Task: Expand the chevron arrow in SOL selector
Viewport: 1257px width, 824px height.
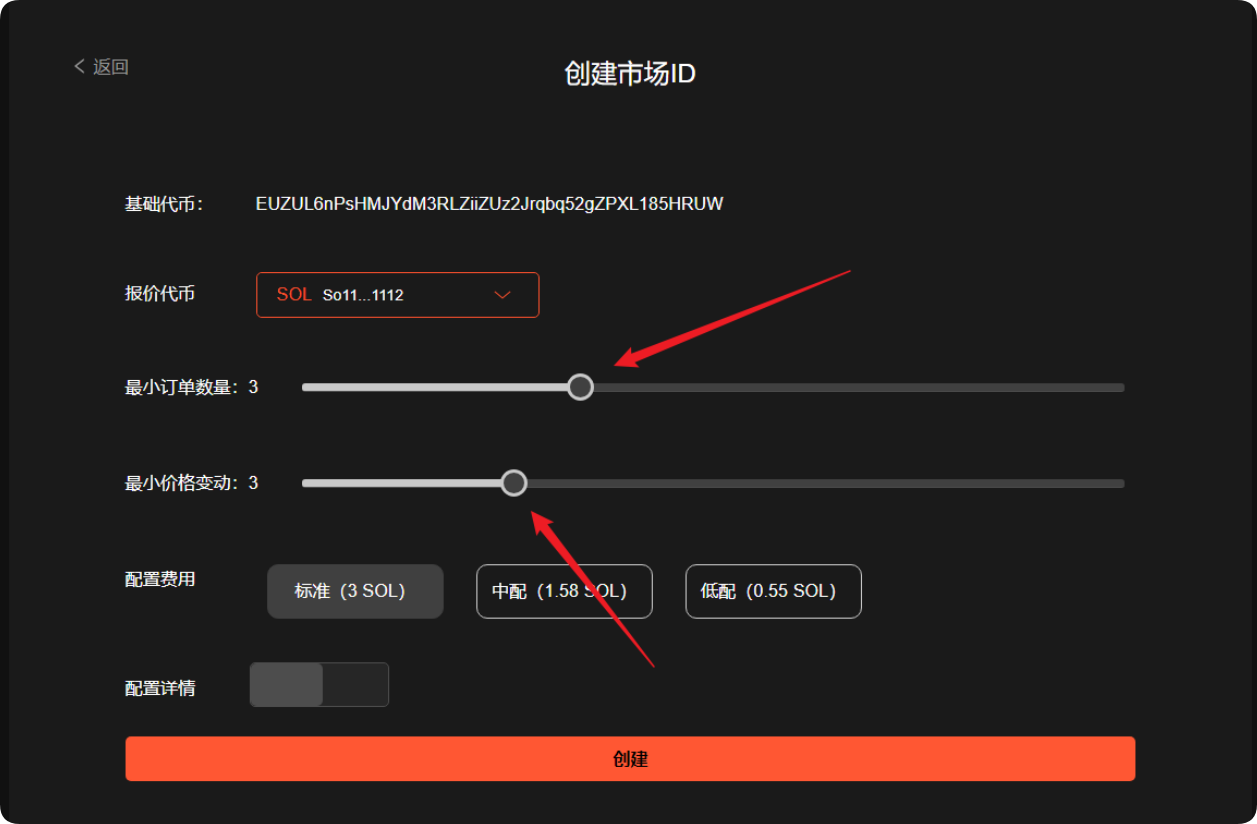Action: tap(503, 295)
